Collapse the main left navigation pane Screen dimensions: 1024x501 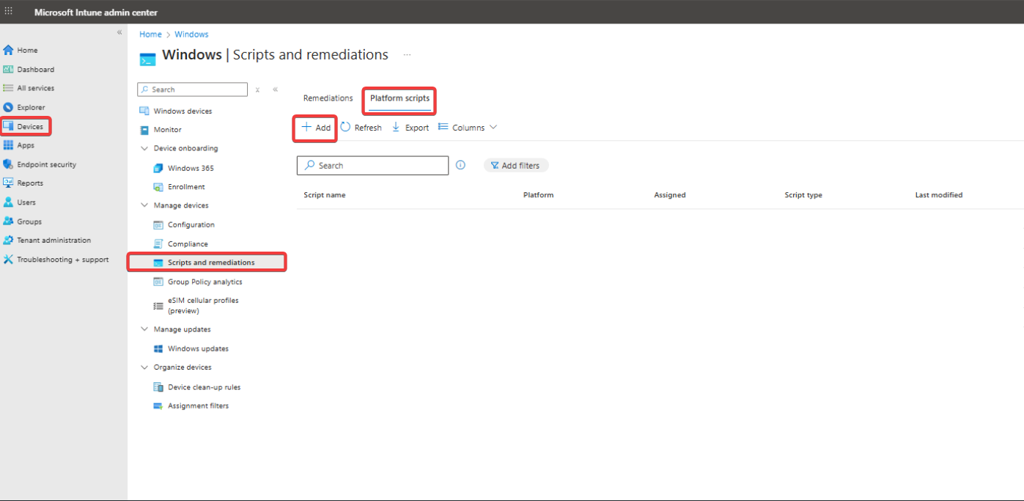coord(120,32)
